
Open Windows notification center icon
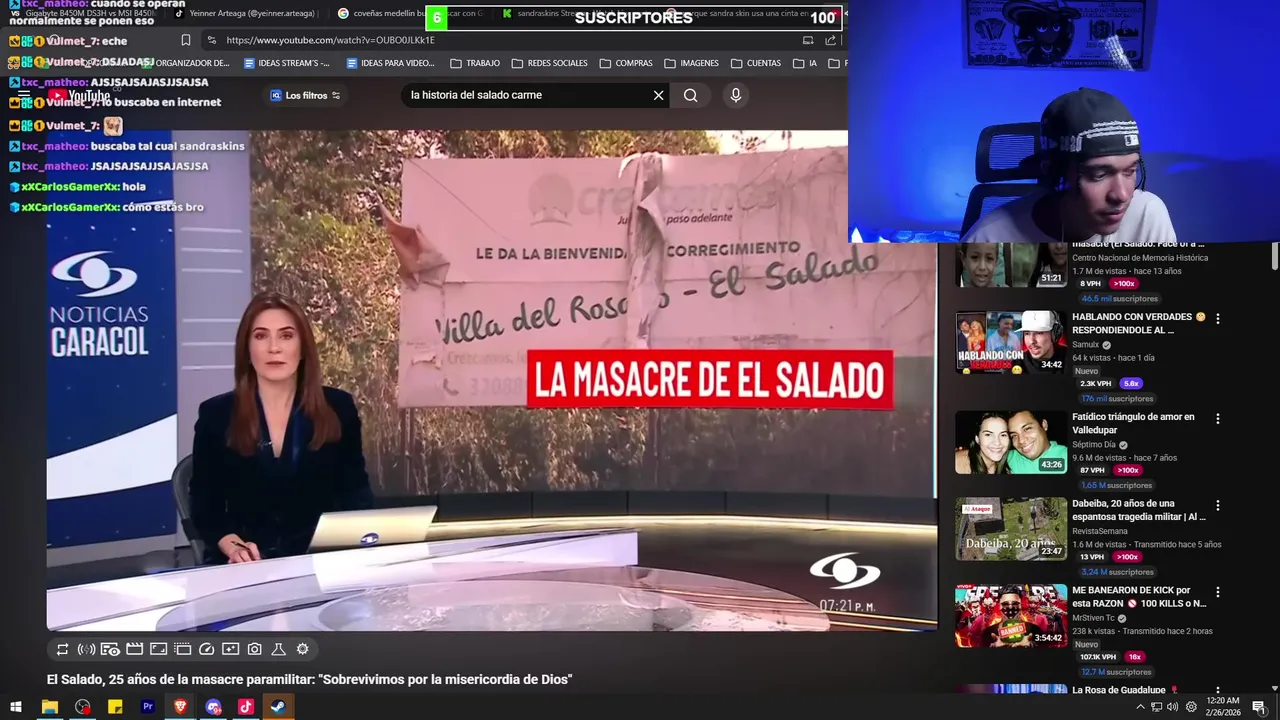tap(1259, 707)
